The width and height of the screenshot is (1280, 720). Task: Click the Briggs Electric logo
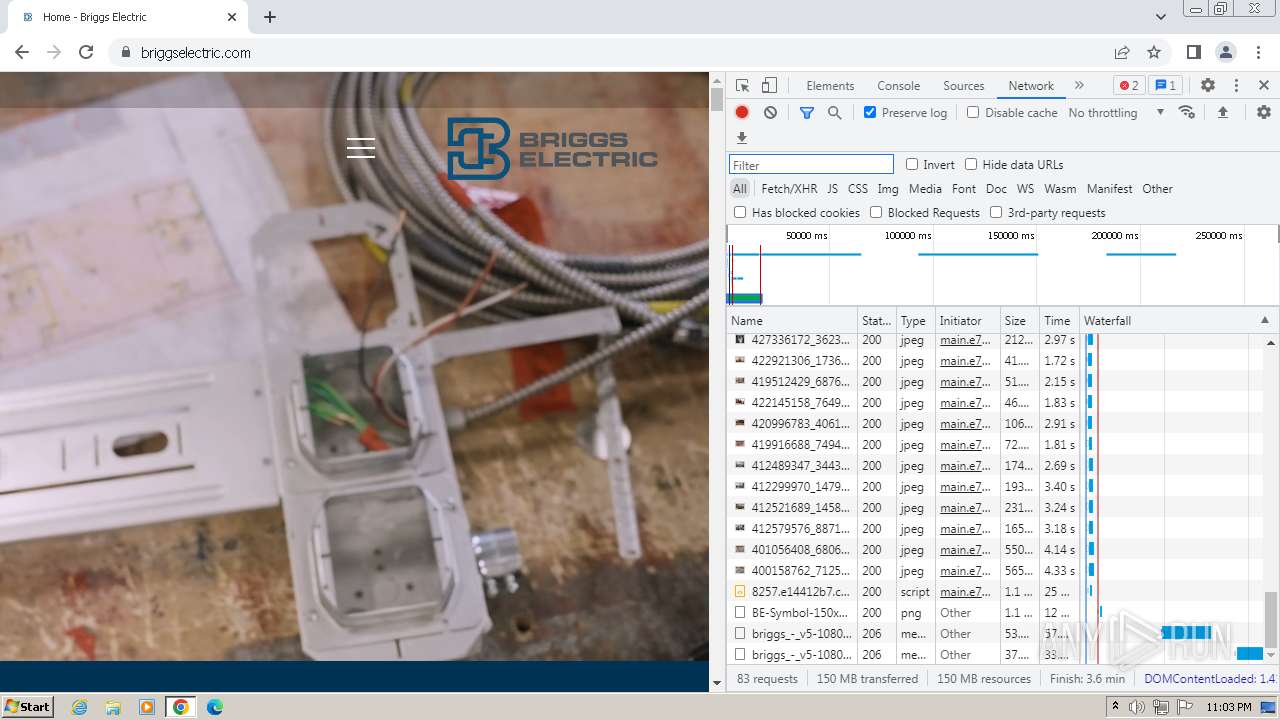point(551,149)
